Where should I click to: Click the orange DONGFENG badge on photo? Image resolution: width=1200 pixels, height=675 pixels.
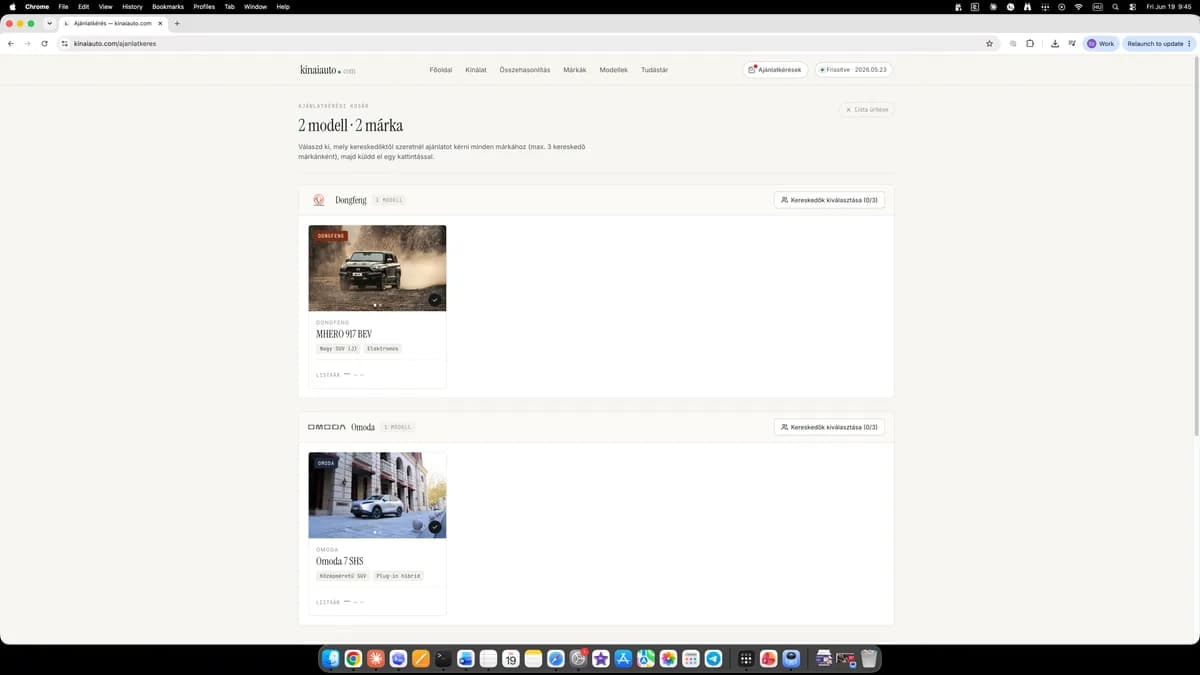coord(331,236)
